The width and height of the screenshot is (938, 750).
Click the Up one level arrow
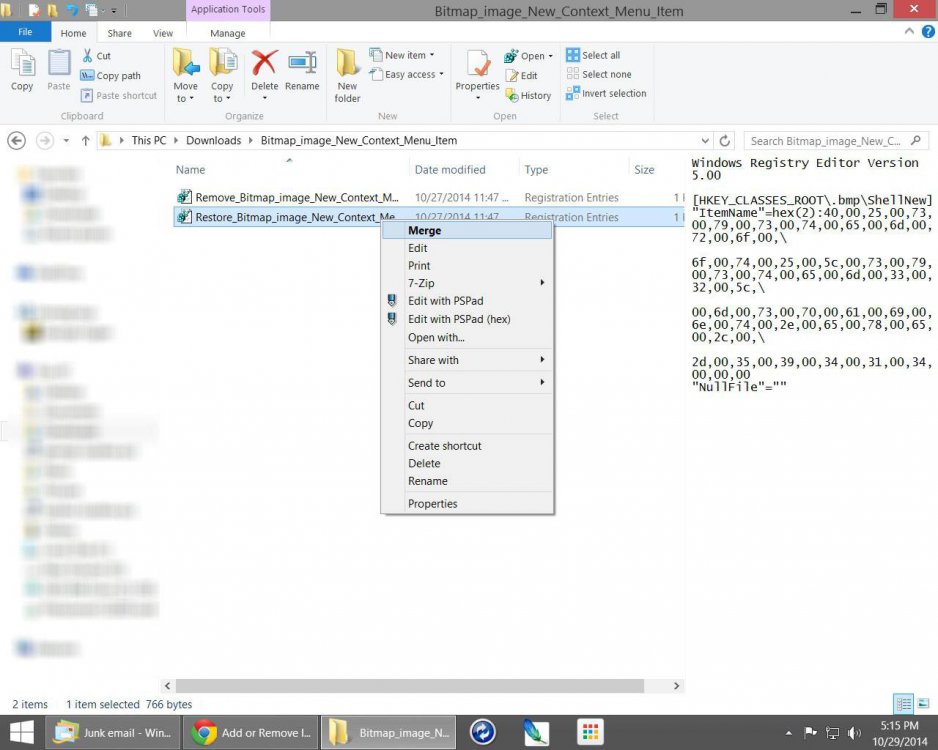click(86, 141)
